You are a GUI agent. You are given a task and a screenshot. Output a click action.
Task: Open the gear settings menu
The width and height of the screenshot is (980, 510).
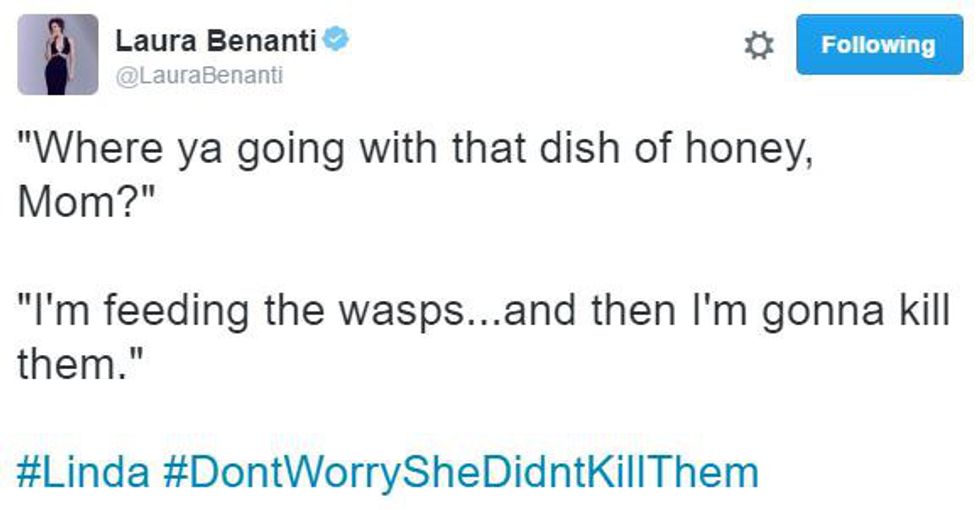[x=761, y=45]
